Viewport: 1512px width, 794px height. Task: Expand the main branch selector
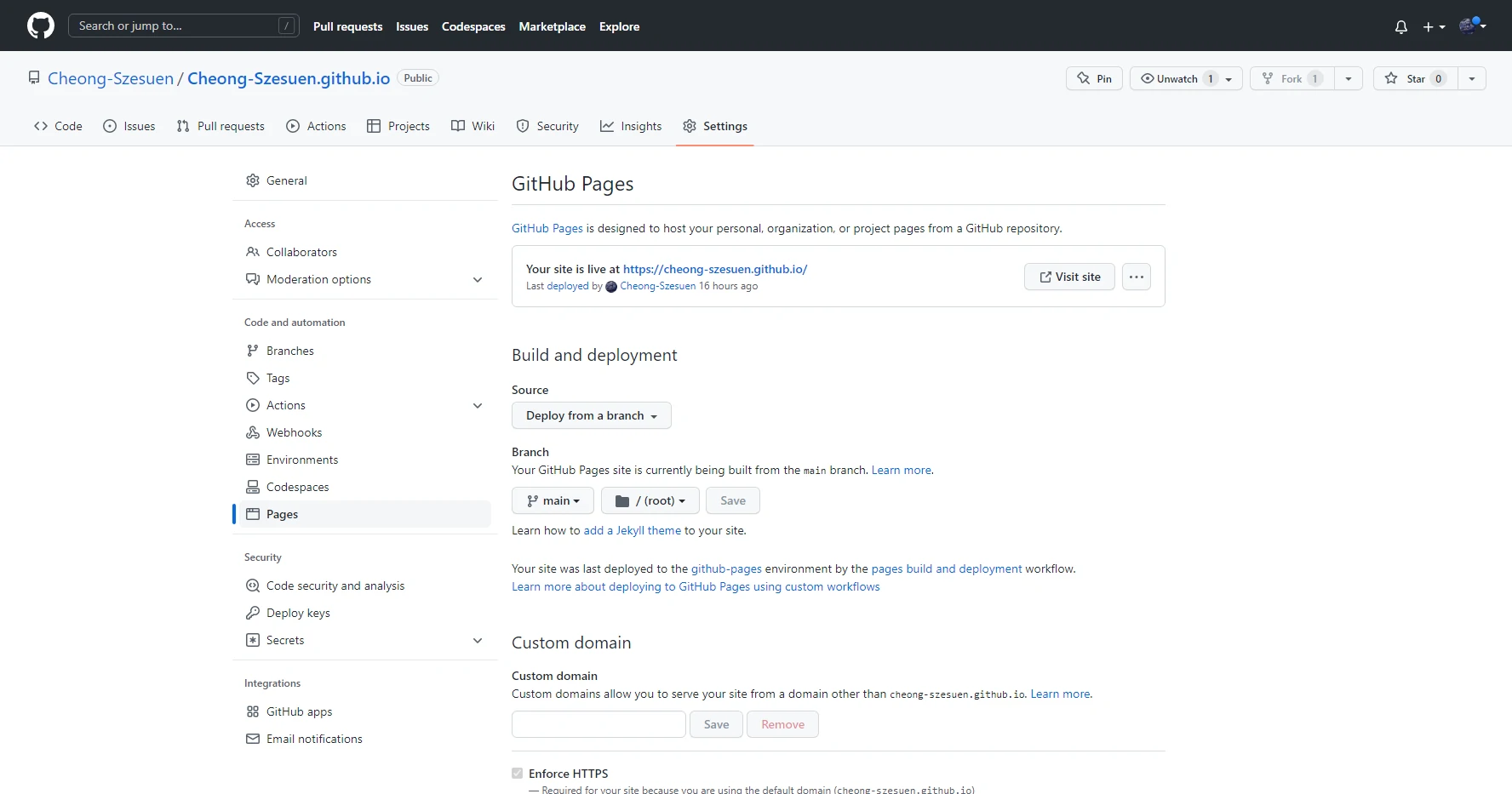552,500
